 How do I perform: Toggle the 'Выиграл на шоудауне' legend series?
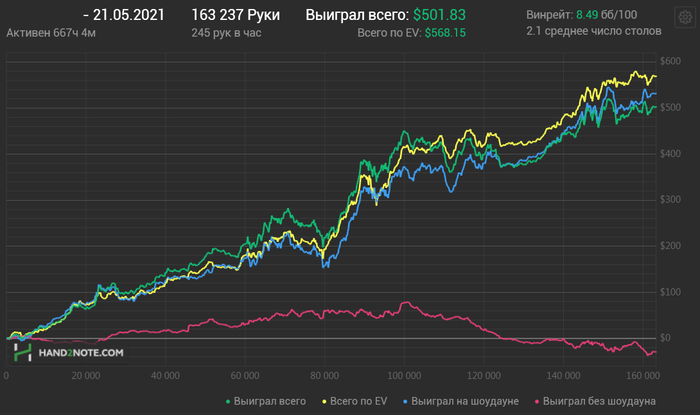coord(461,401)
